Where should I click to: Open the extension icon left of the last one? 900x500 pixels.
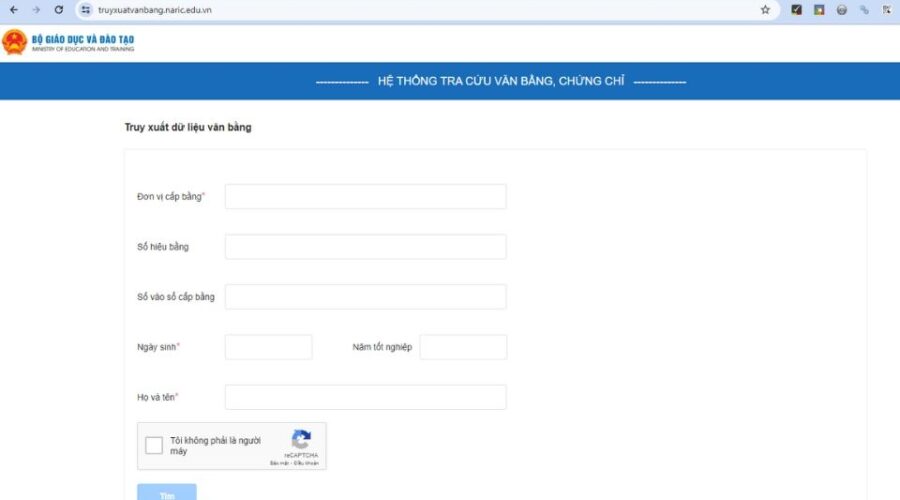click(x=864, y=10)
